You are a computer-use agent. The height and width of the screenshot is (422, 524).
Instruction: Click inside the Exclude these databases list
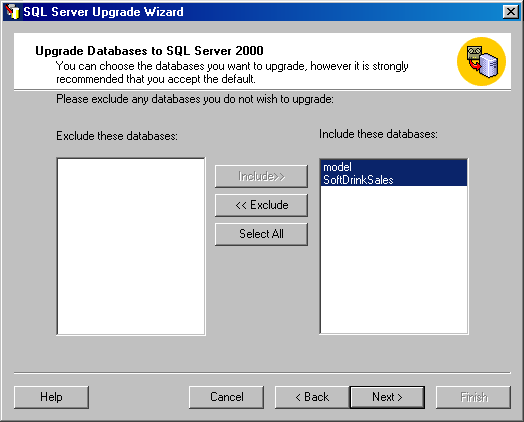pyautogui.click(x=131, y=246)
